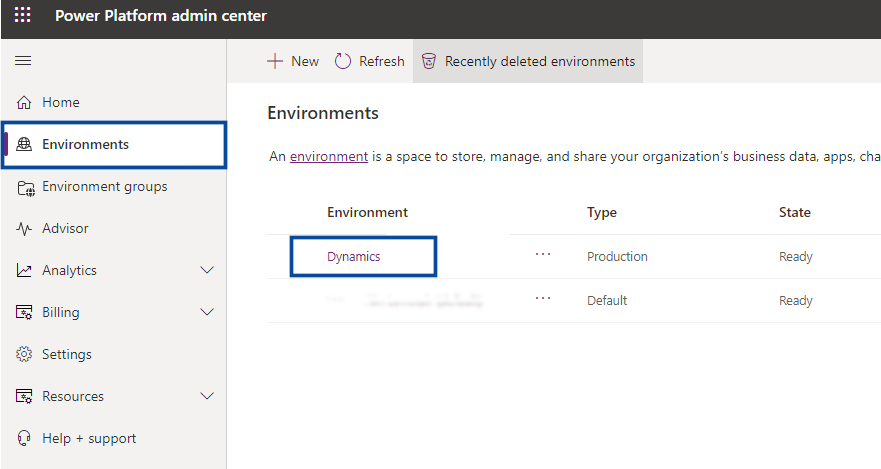This screenshot has width=881, height=469.
Task: View Recently deleted environments
Action: [x=528, y=61]
